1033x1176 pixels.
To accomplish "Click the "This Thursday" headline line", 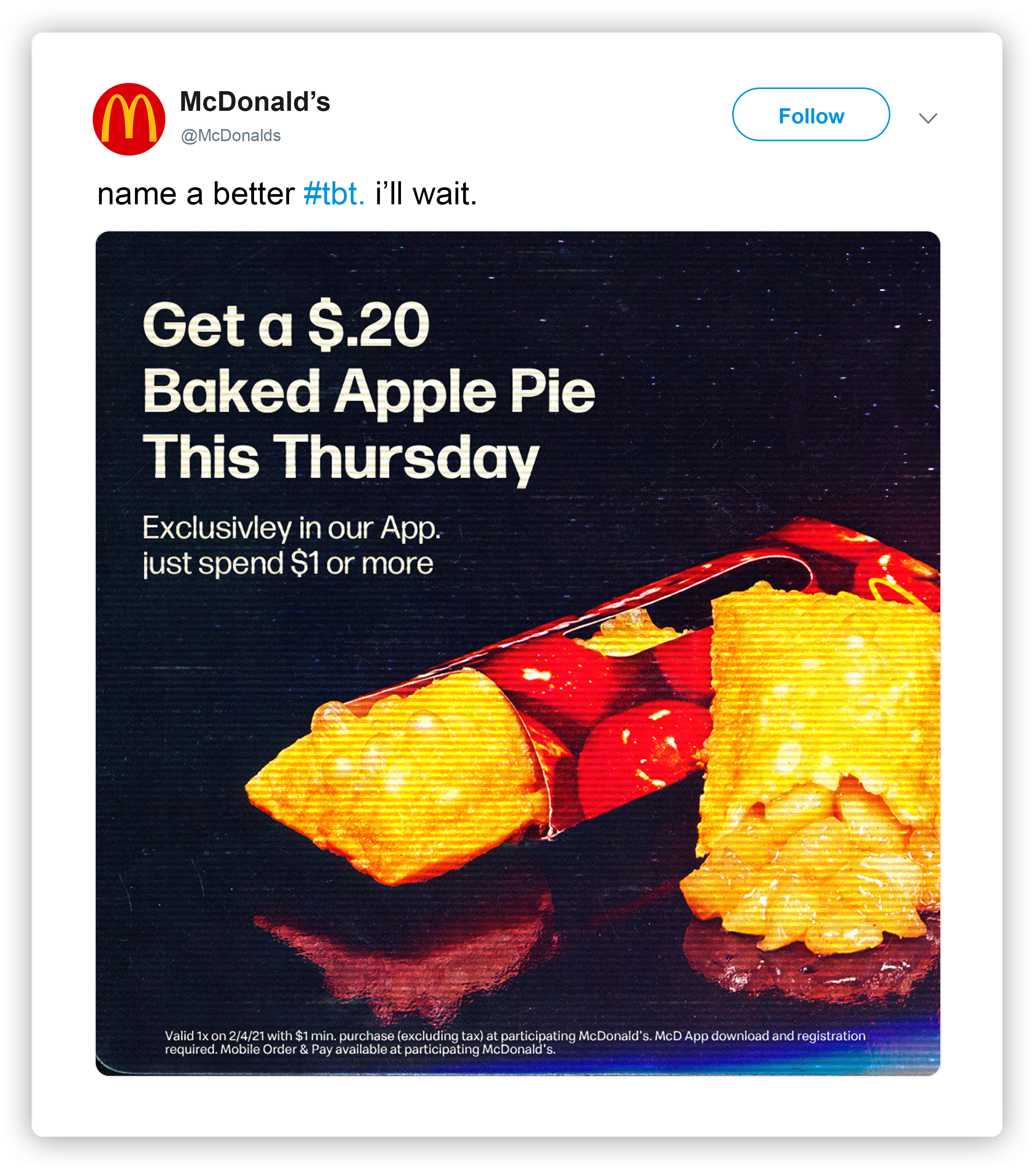I will coord(341,457).
